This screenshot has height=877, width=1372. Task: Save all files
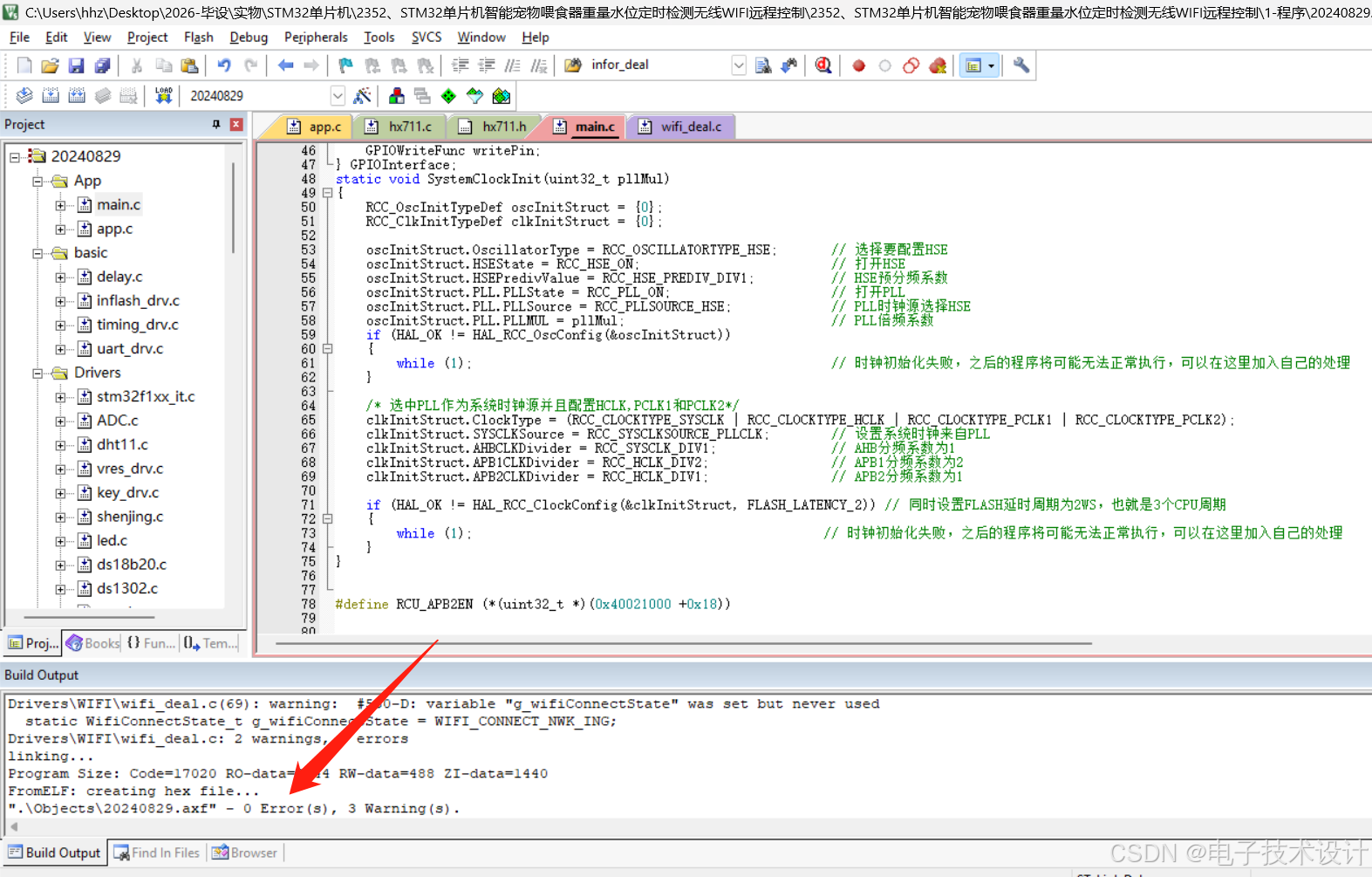pyautogui.click(x=102, y=65)
